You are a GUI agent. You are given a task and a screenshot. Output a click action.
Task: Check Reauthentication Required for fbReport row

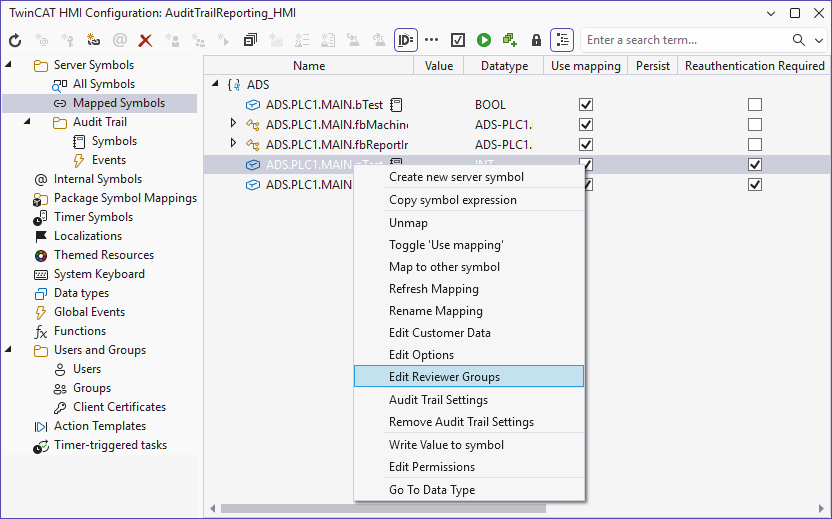[755, 145]
